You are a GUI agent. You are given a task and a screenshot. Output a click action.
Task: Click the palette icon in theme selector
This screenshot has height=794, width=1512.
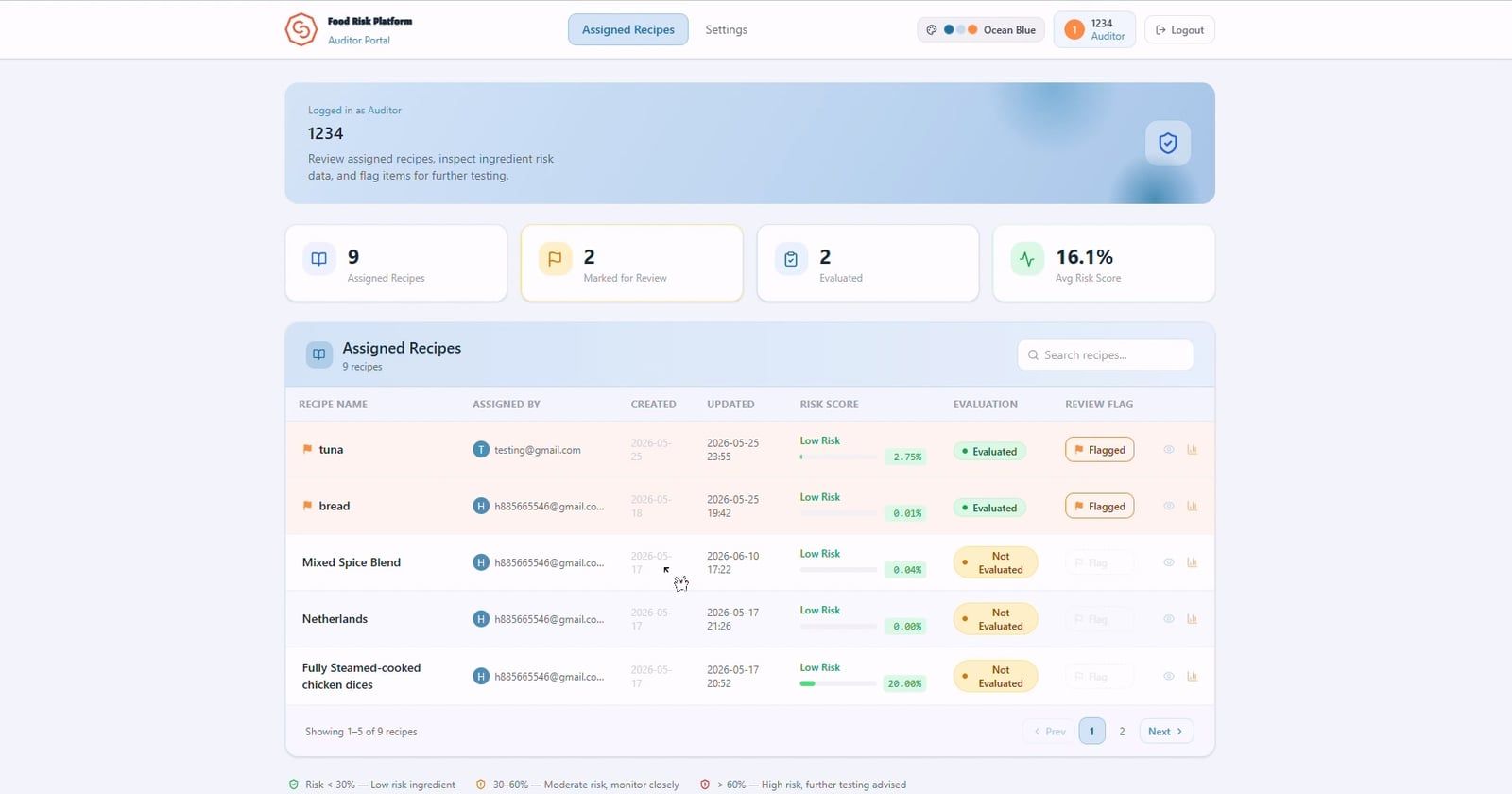click(931, 29)
